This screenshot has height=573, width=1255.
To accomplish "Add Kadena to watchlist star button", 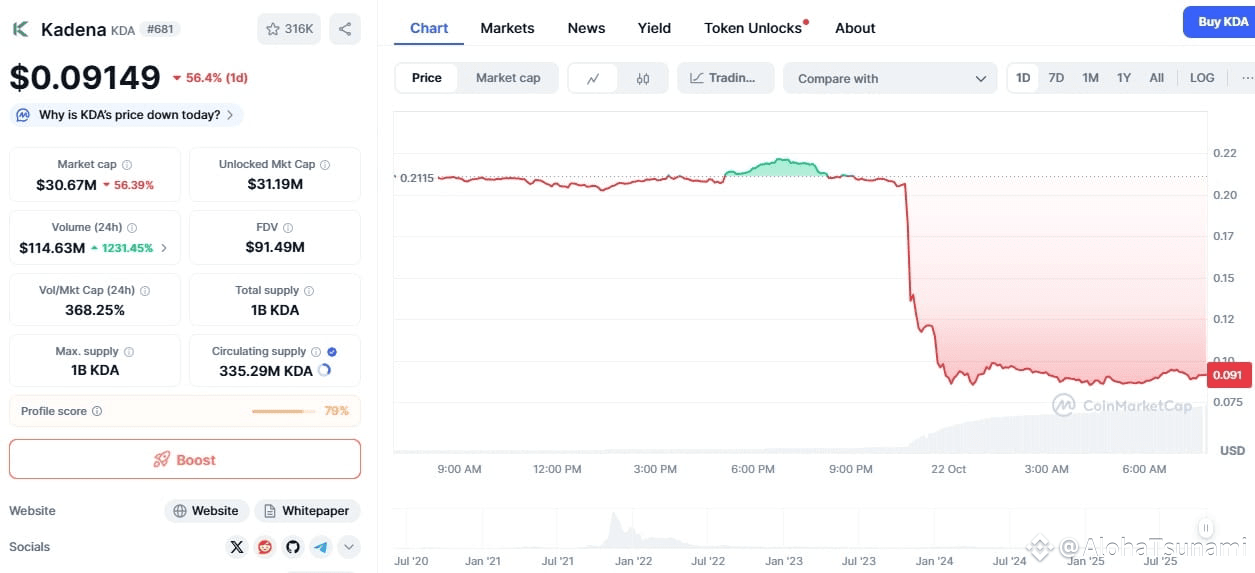I will 289,29.
